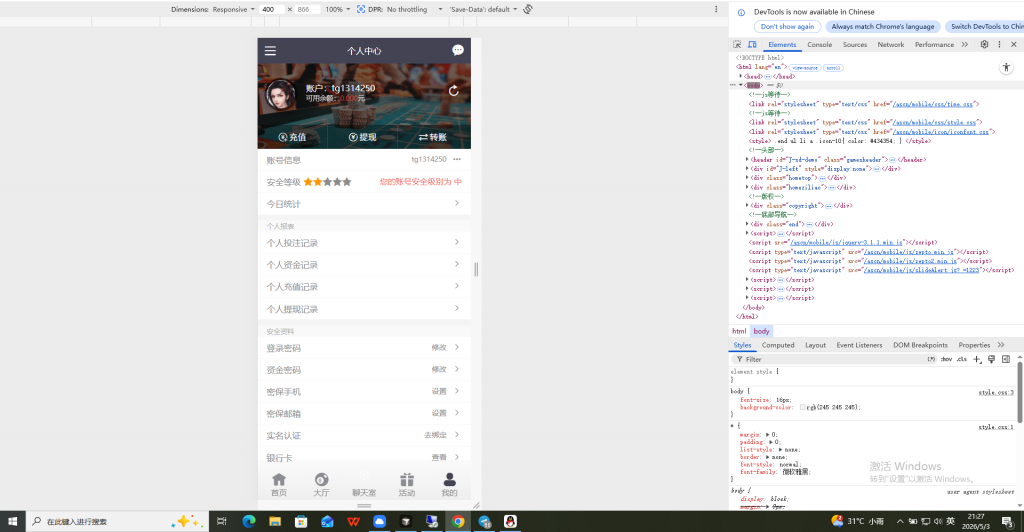Click Don't show again button
This screenshot has width=1024, height=532.
(x=787, y=27)
